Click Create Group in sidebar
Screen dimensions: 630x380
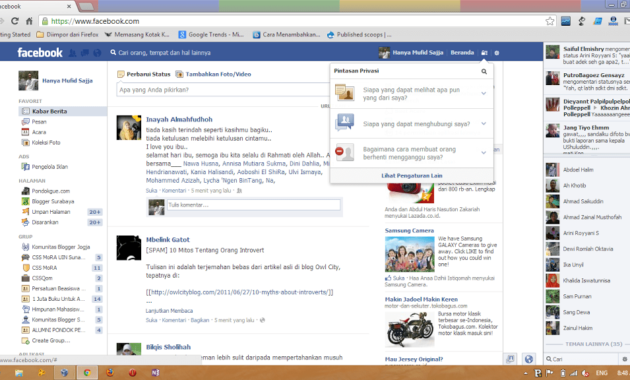tap(46, 340)
